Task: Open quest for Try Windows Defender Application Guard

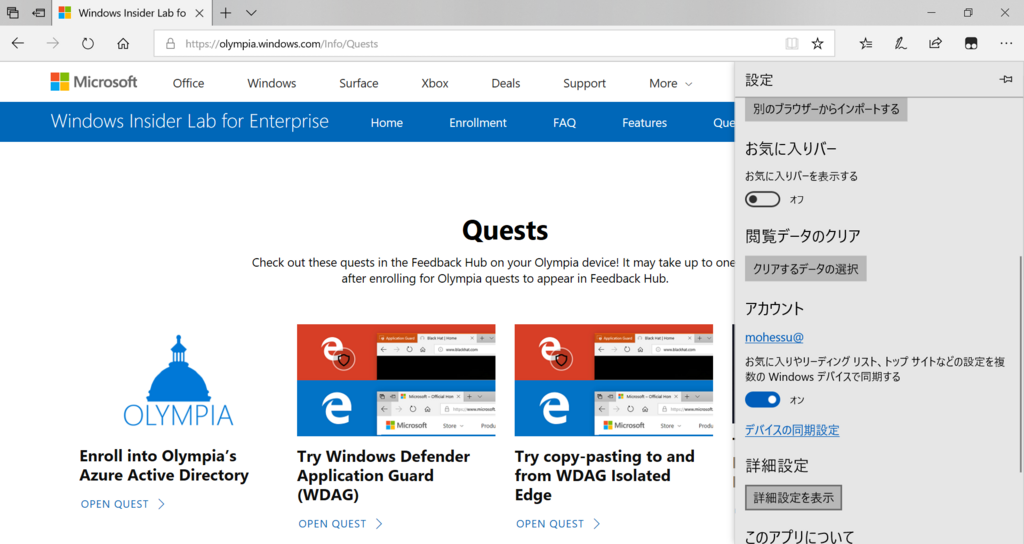Action: (x=340, y=524)
